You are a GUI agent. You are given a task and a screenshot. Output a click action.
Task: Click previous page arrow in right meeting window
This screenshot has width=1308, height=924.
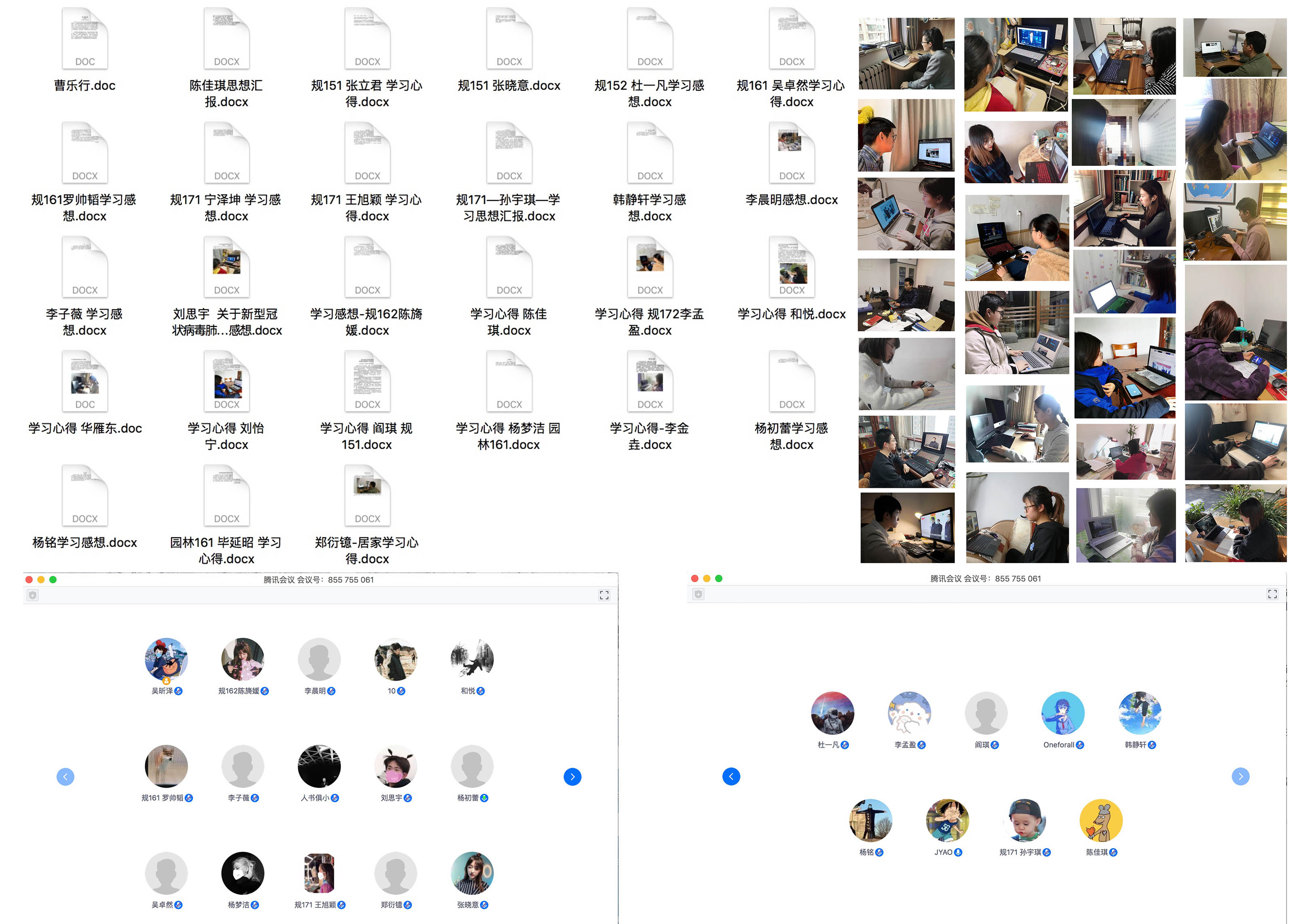point(731,776)
